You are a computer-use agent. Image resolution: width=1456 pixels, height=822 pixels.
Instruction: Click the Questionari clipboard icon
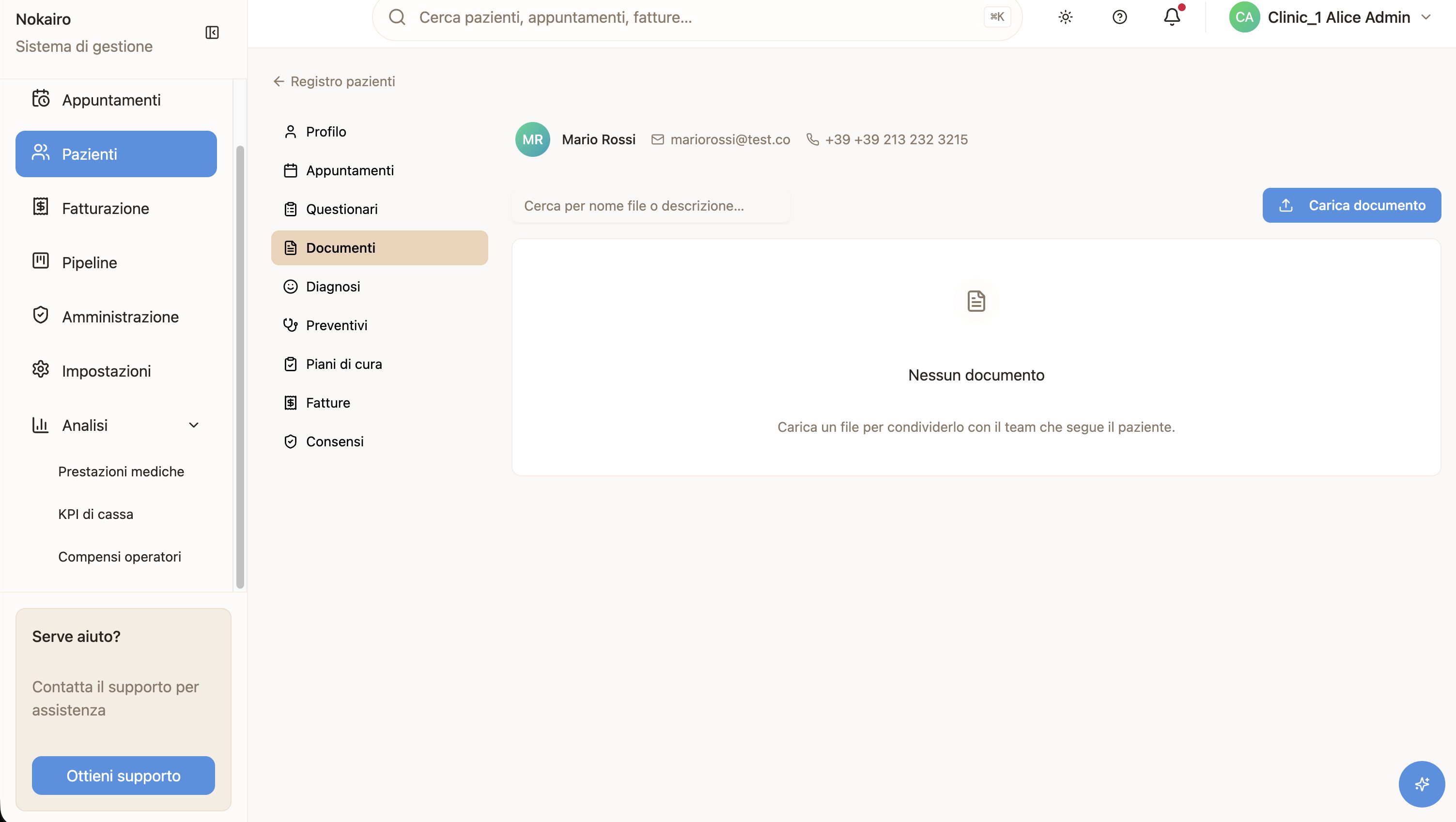click(x=291, y=209)
